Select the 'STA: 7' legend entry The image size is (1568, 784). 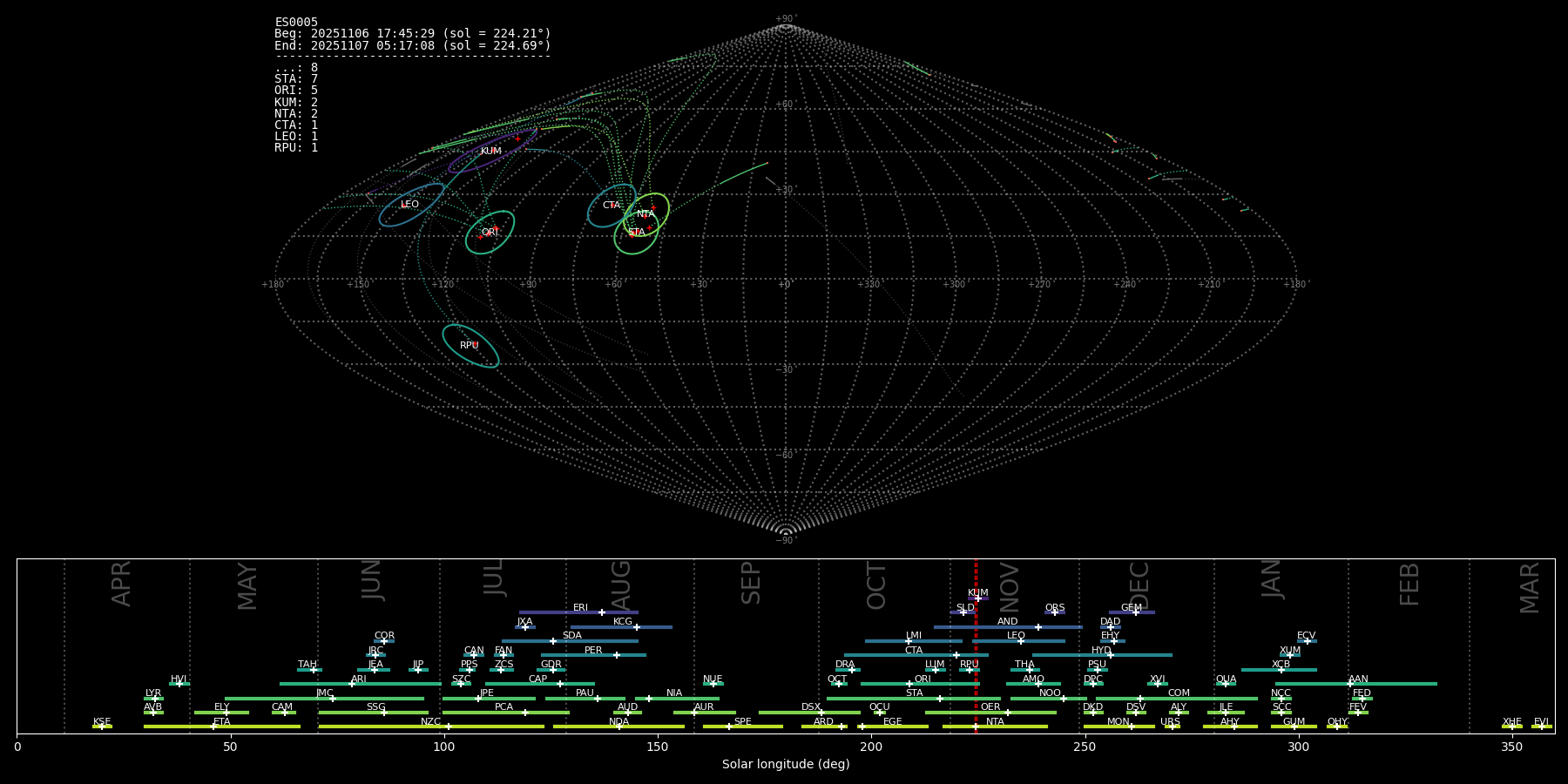[296, 79]
